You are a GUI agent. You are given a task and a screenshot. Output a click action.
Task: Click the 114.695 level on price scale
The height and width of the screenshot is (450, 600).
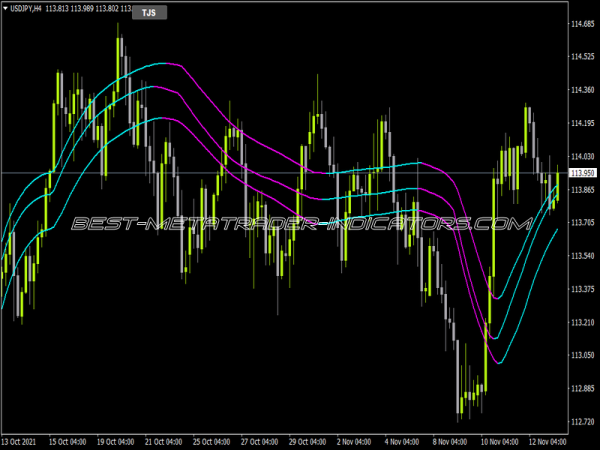point(582,23)
